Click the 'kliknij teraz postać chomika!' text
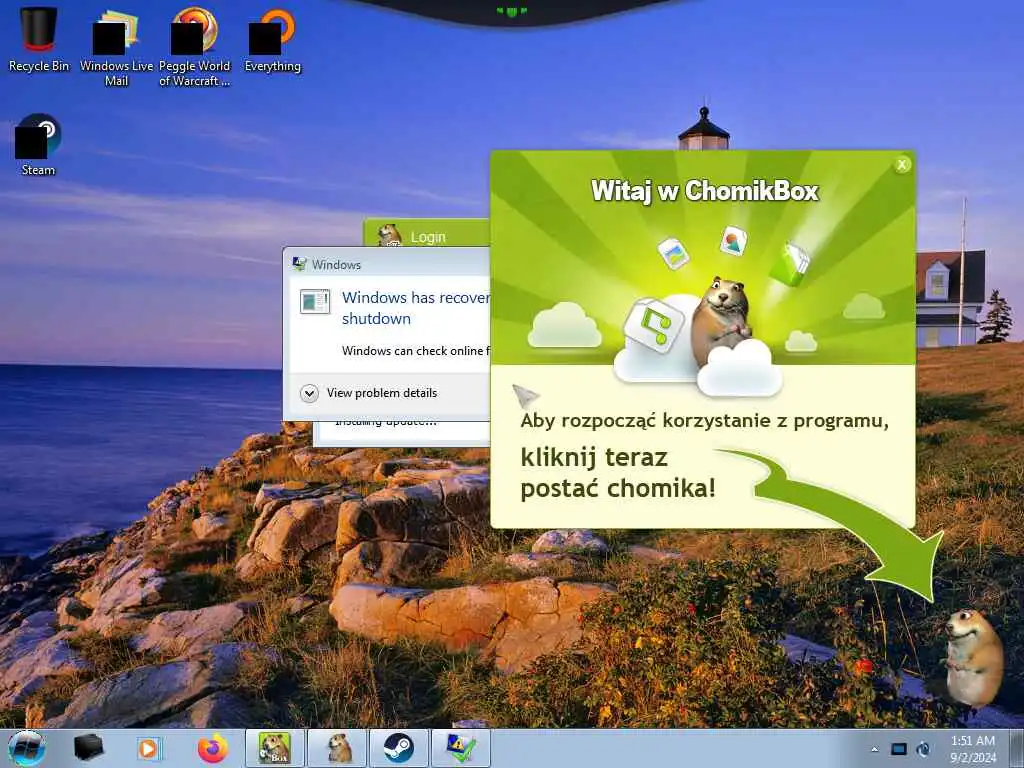Image resolution: width=1024 pixels, height=768 pixels. coord(618,473)
